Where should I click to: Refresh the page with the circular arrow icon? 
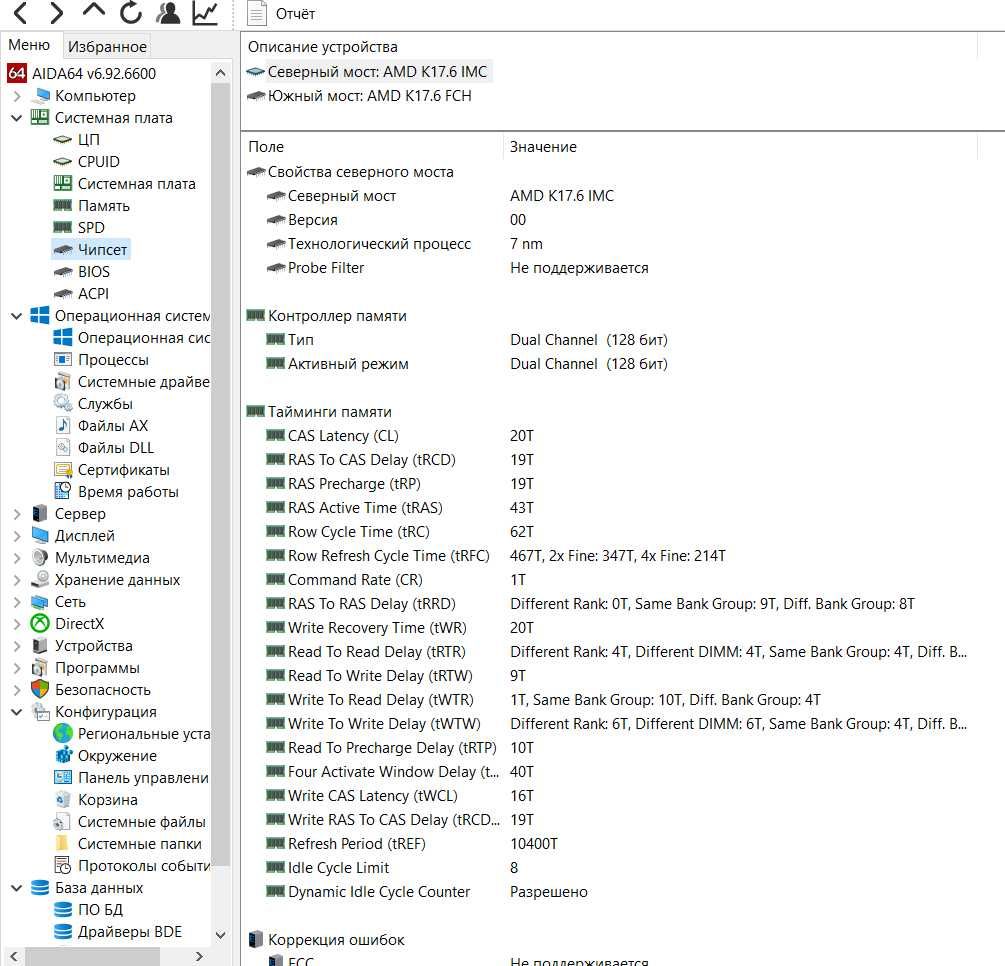coord(131,13)
